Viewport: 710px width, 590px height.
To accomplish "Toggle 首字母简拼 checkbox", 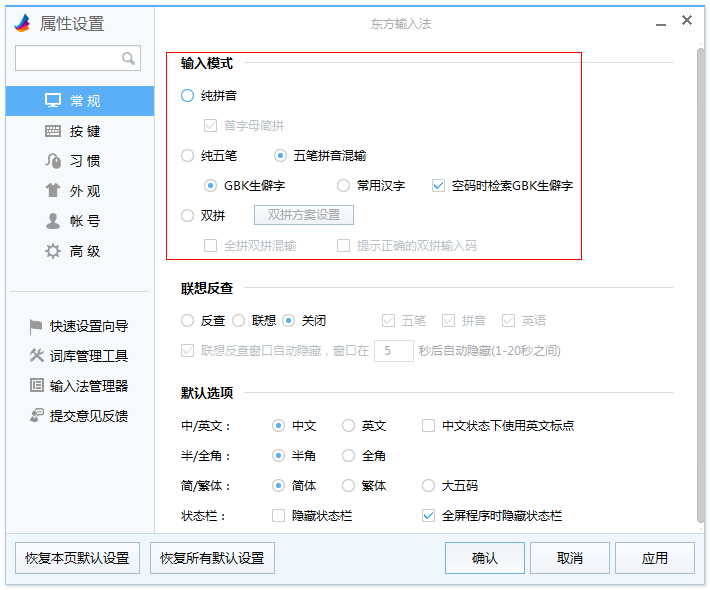I will [210, 125].
